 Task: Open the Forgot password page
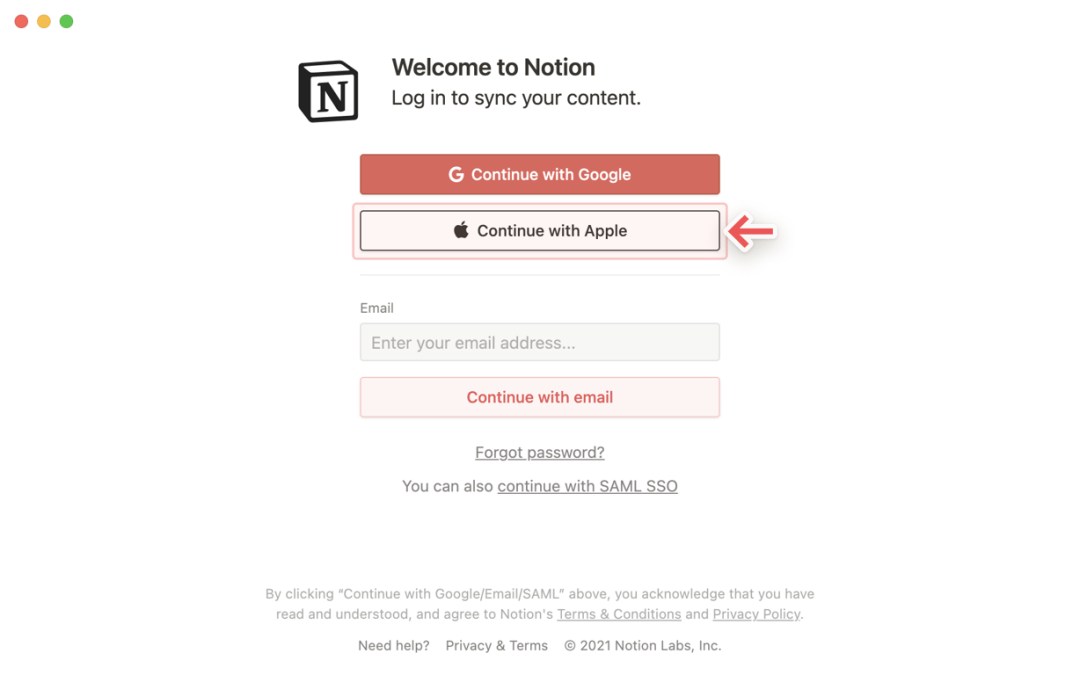540,452
